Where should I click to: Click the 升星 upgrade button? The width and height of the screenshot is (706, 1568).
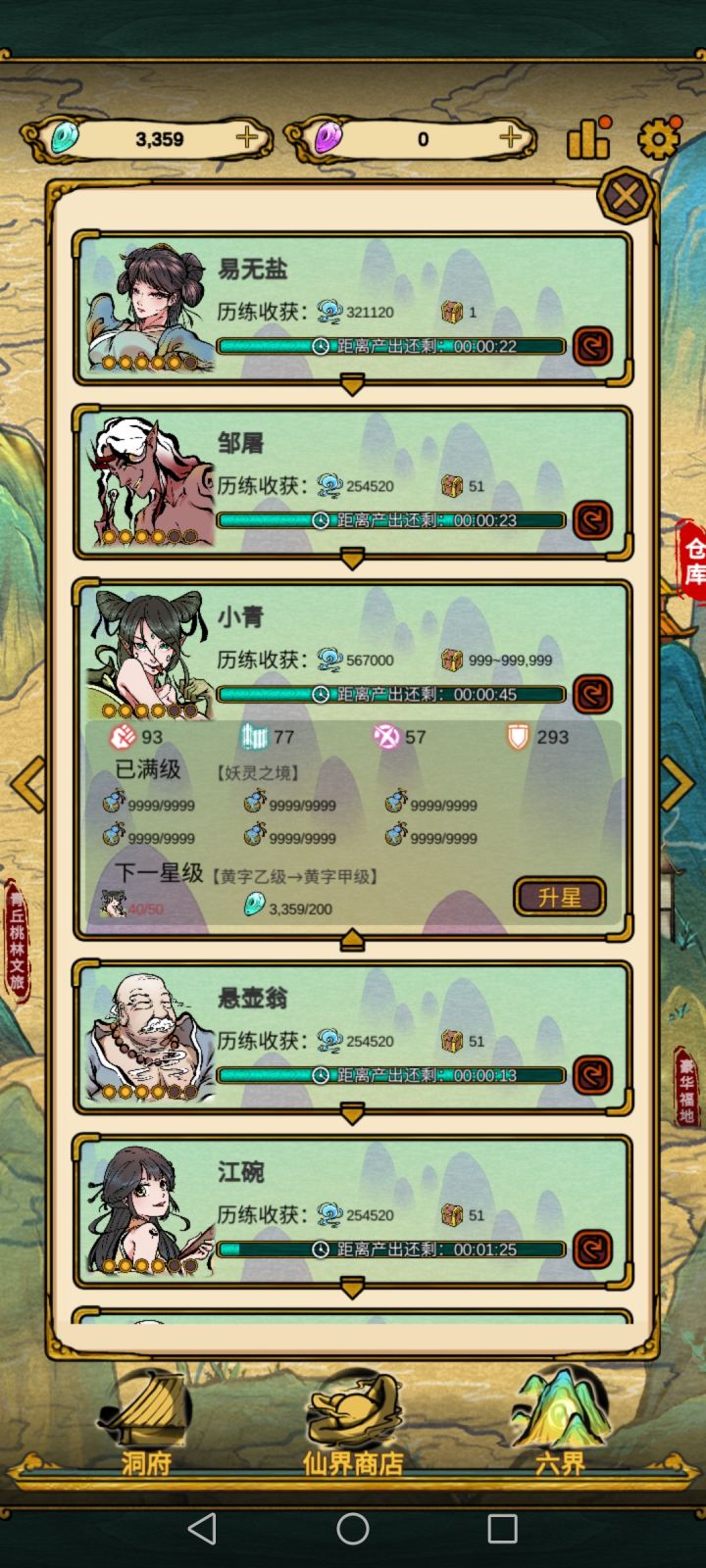click(x=560, y=897)
